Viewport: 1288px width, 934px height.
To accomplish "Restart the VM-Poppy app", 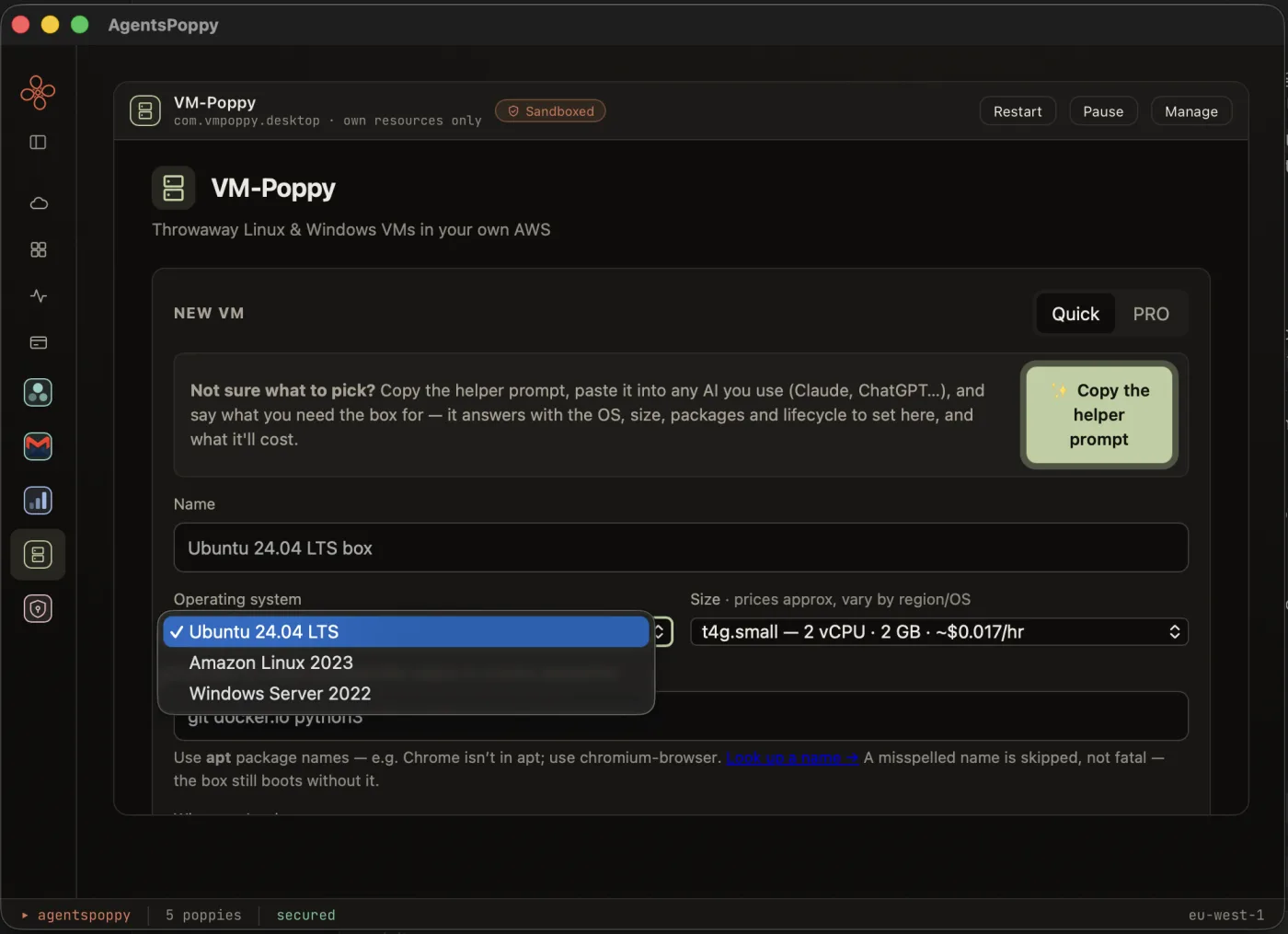I will click(x=1018, y=111).
